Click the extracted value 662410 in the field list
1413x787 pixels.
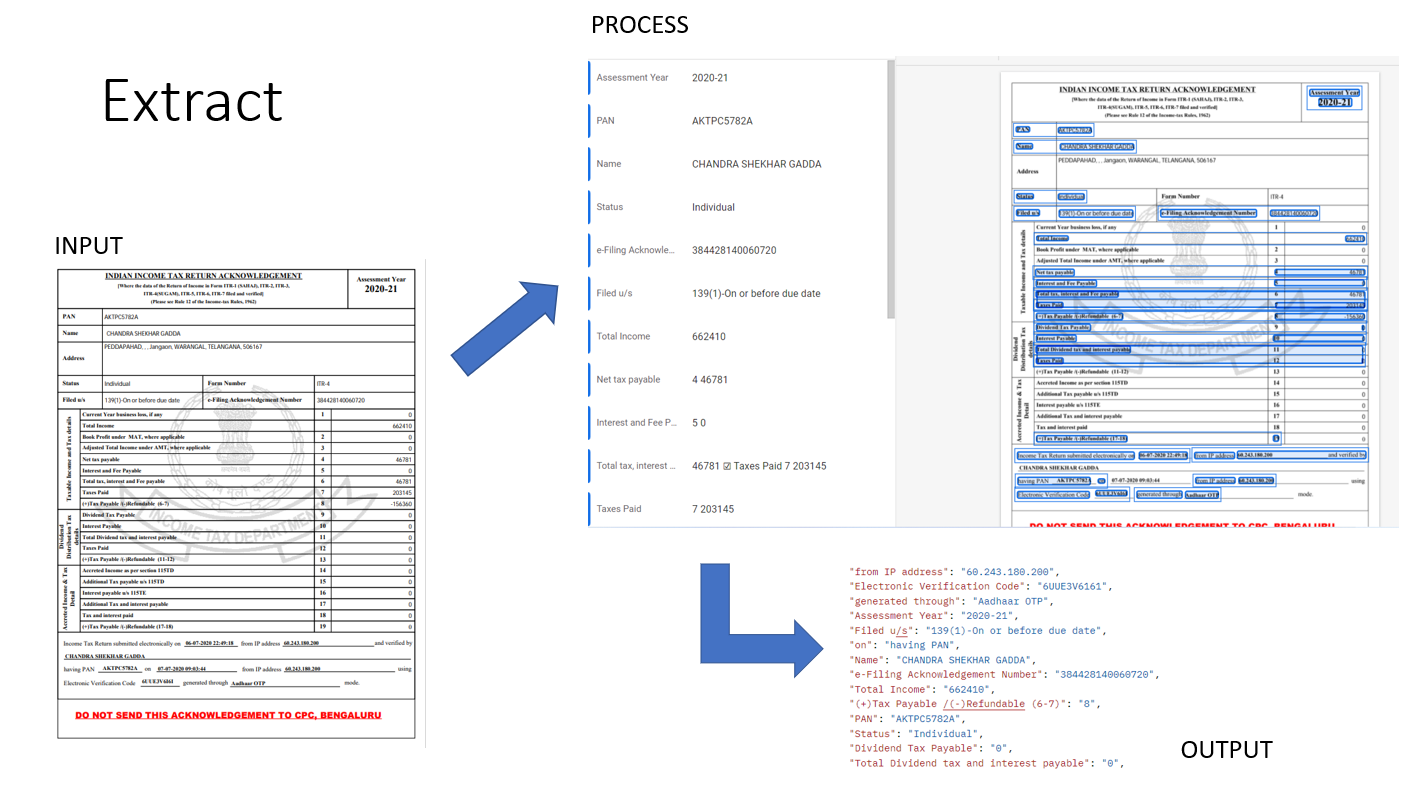(709, 336)
